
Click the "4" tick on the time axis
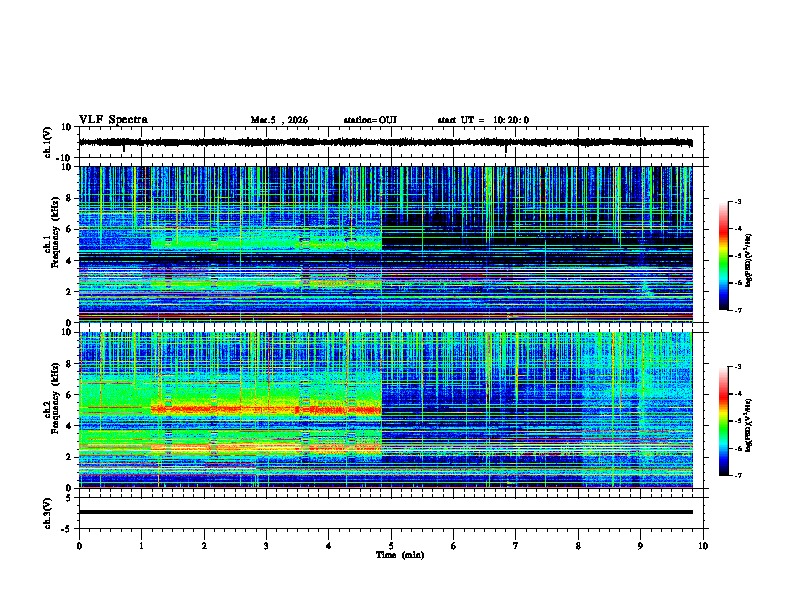click(x=329, y=546)
